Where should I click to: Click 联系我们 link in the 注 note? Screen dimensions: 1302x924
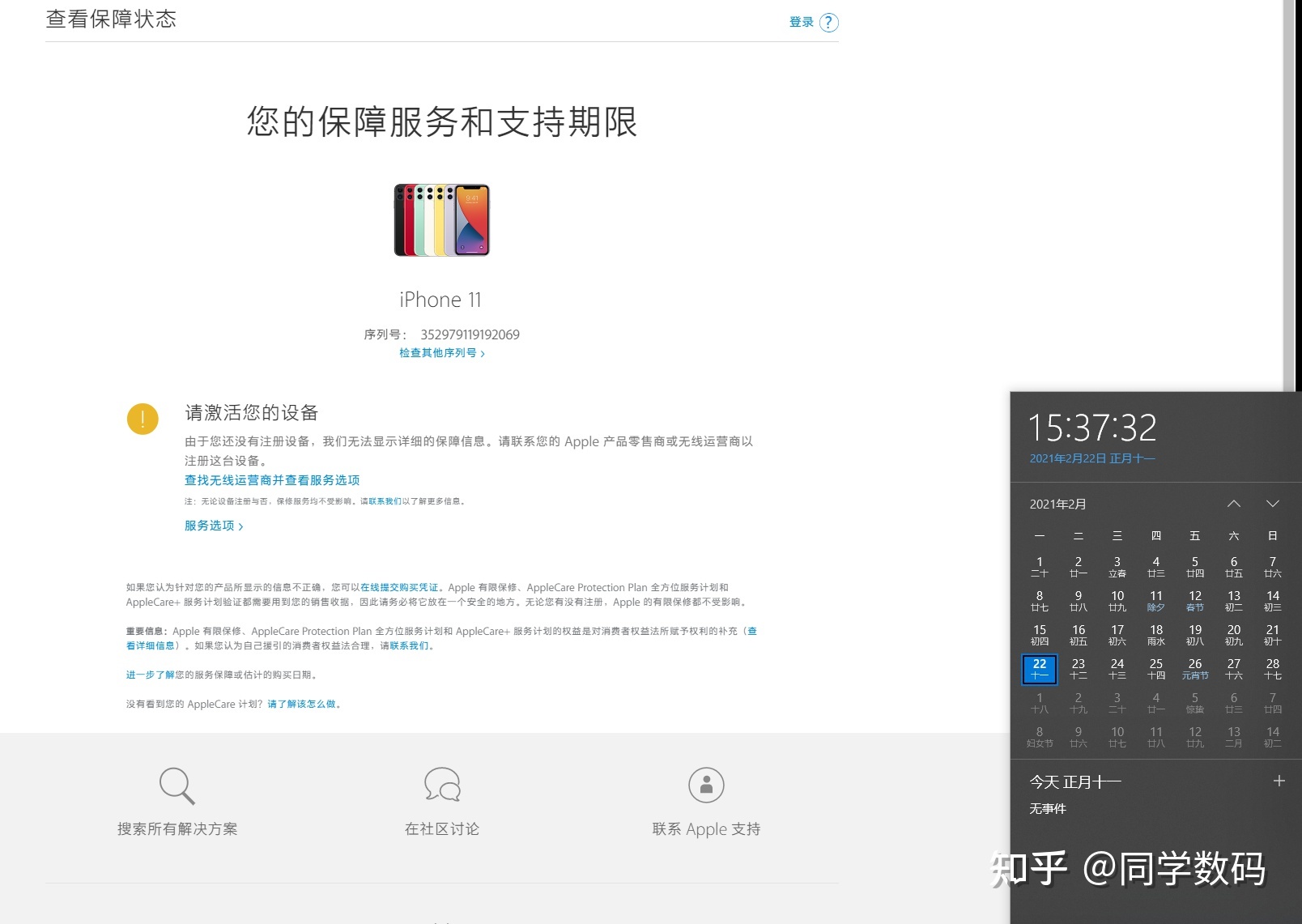click(x=385, y=501)
